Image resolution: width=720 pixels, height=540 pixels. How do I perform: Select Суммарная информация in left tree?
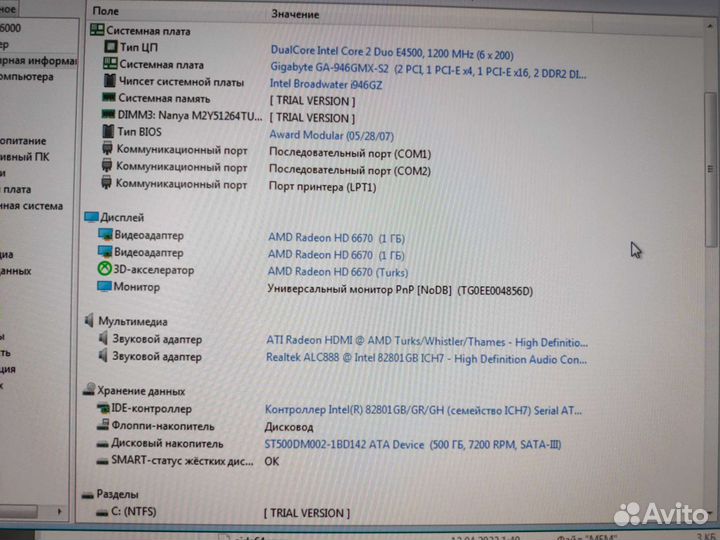39,60
